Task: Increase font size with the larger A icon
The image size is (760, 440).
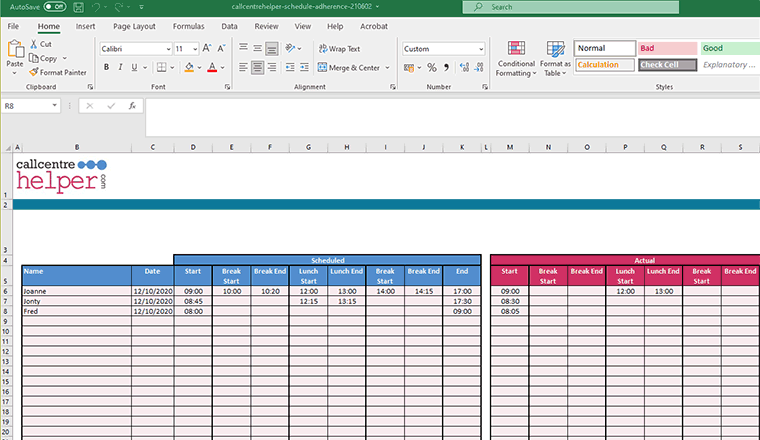Action: (207, 48)
